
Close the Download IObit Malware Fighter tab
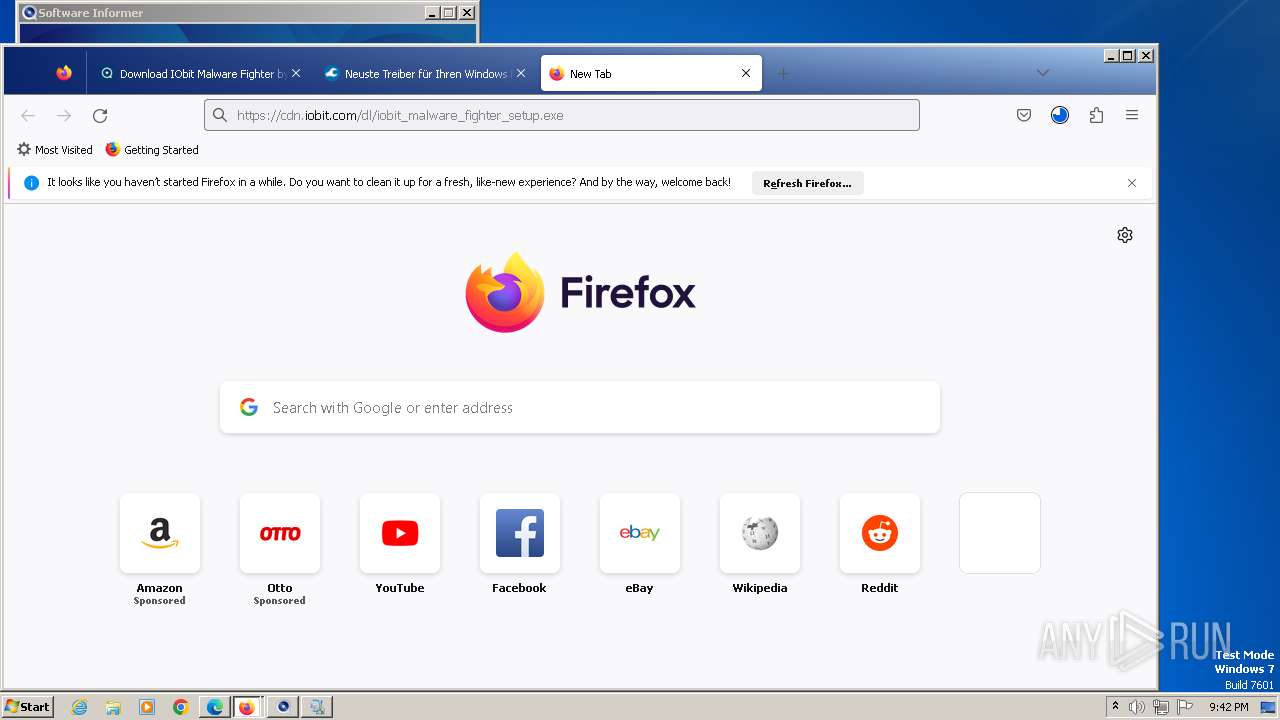click(x=296, y=73)
